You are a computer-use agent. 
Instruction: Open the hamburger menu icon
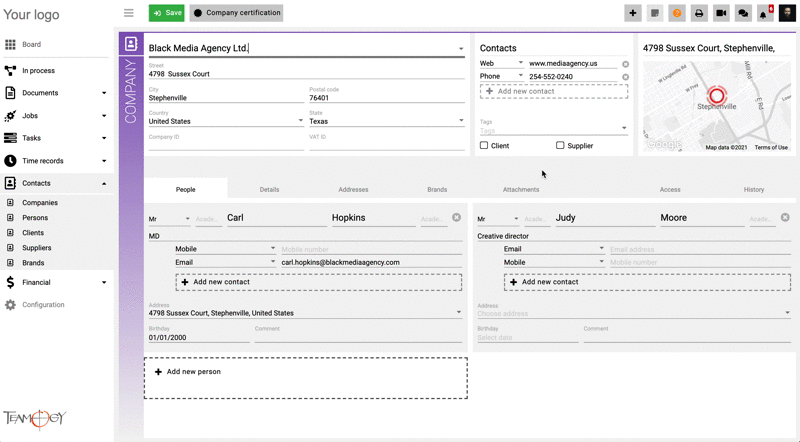[129, 13]
